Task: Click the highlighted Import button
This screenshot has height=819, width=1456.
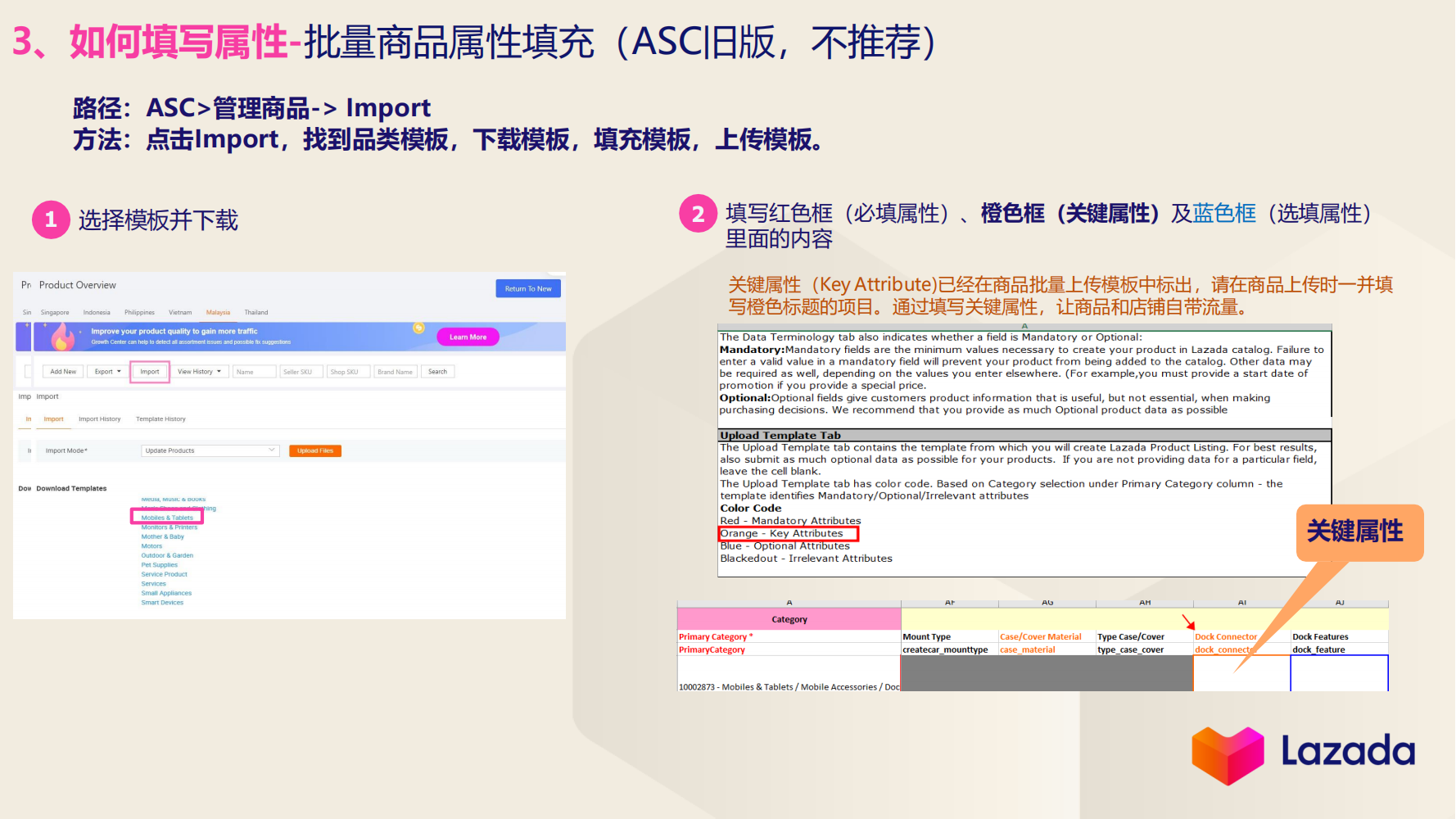Action: (x=149, y=371)
